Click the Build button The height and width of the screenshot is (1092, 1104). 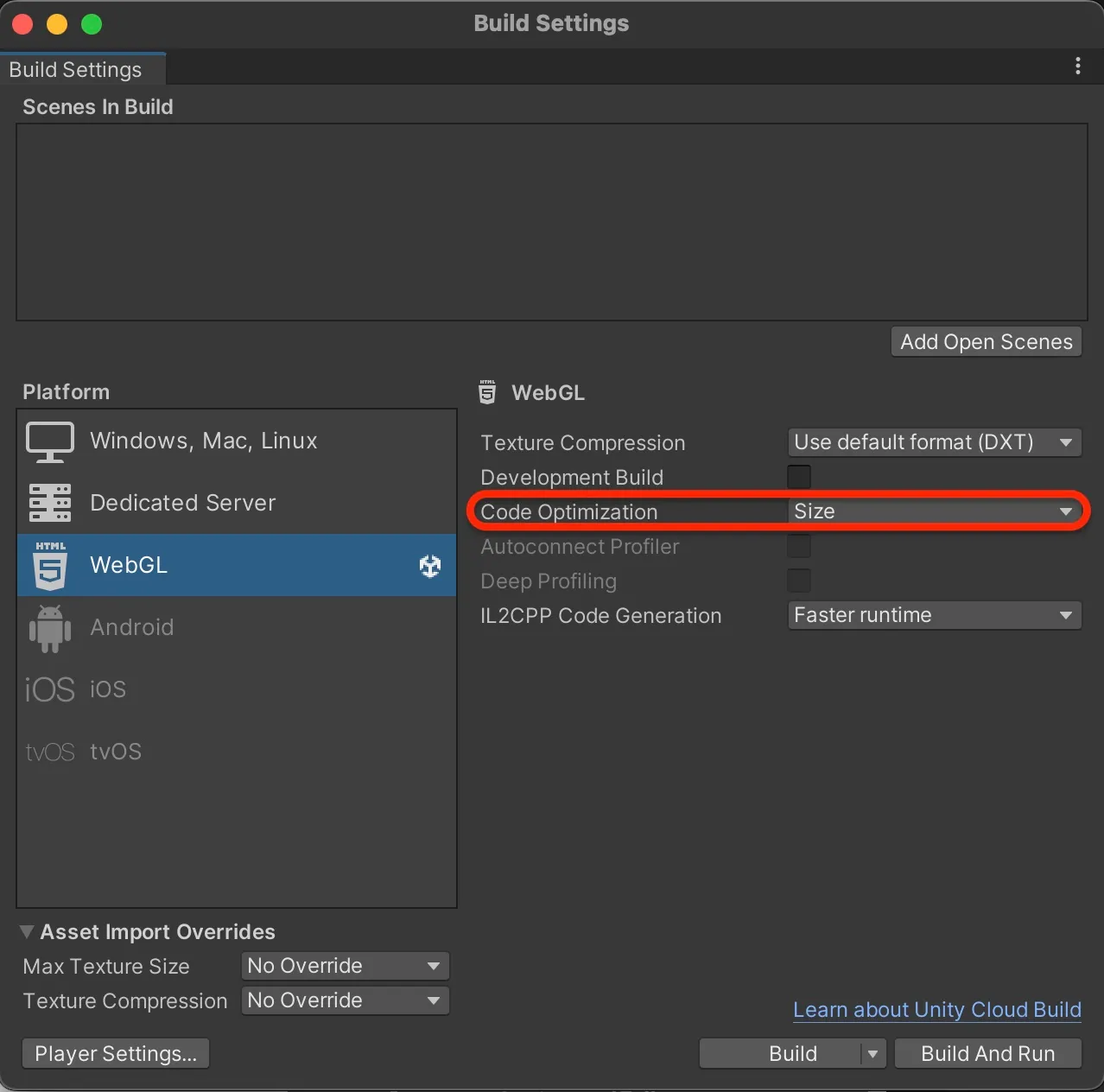pos(781,1054)
